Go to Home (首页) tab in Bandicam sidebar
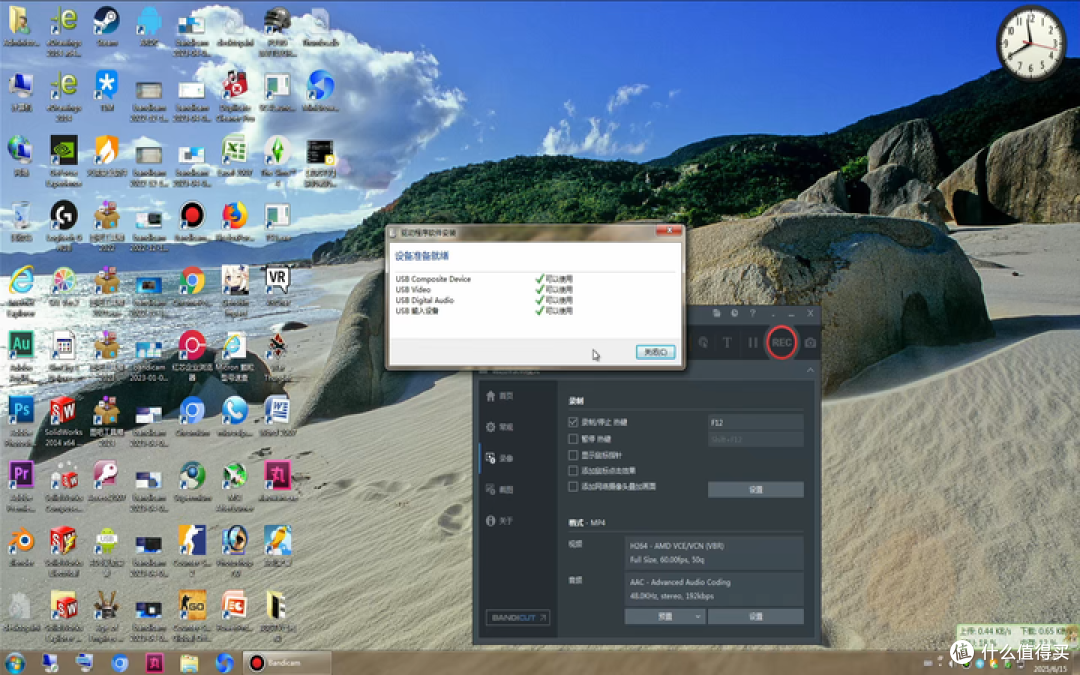Screen dimensions: 1080x675 [x=500, y=396]
